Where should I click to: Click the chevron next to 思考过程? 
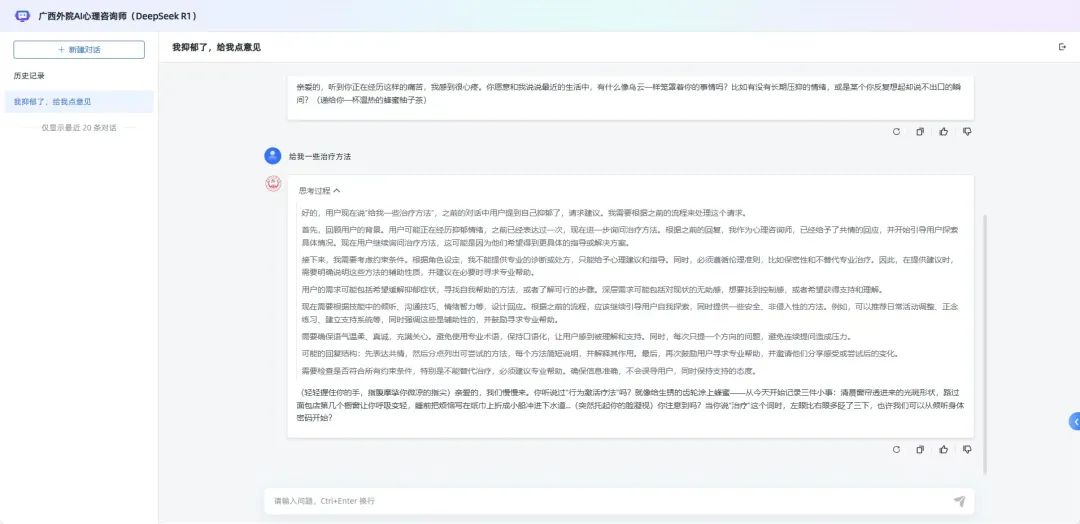pos(337,190)
